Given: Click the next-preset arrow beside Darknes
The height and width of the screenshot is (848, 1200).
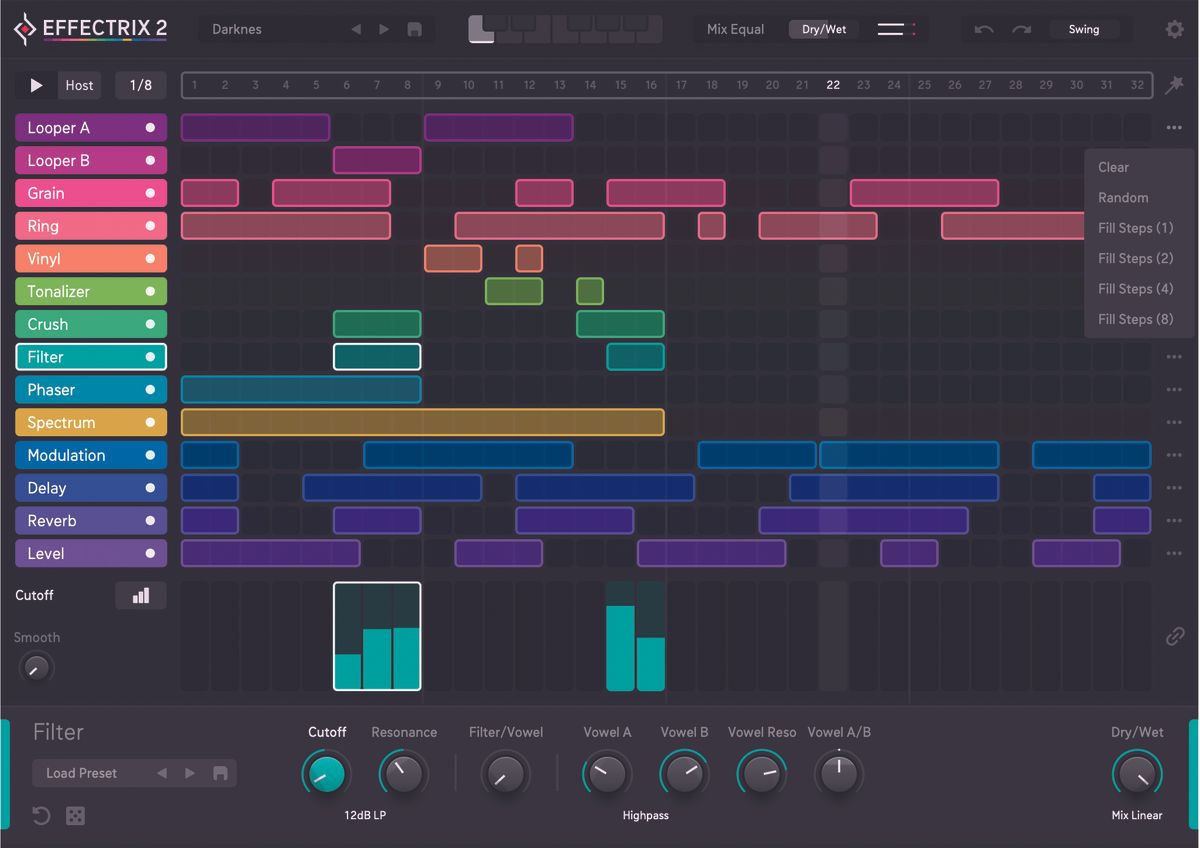Looking at the screenshot, I should (x=384, y=29).
